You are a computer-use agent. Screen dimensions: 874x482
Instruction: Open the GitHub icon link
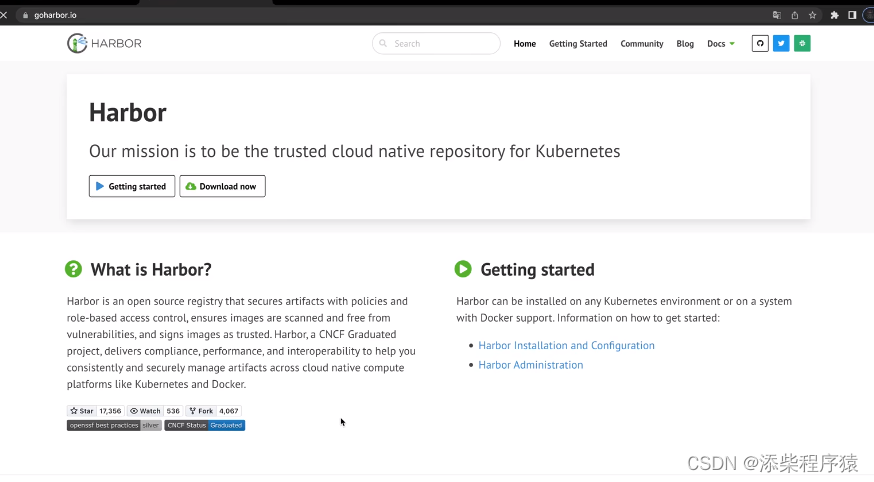pos(760,43)
